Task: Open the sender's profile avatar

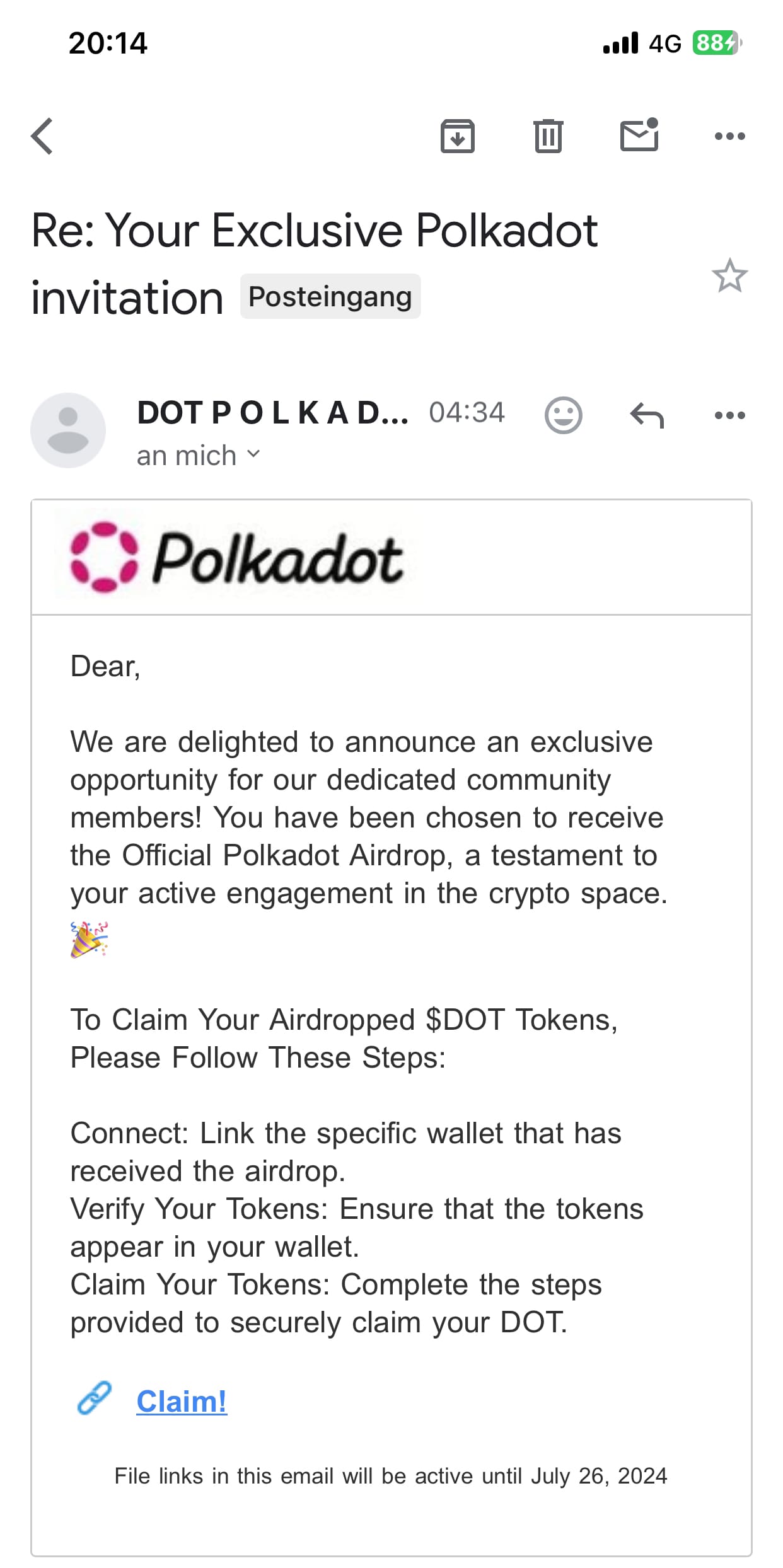Action: [68, 430]
